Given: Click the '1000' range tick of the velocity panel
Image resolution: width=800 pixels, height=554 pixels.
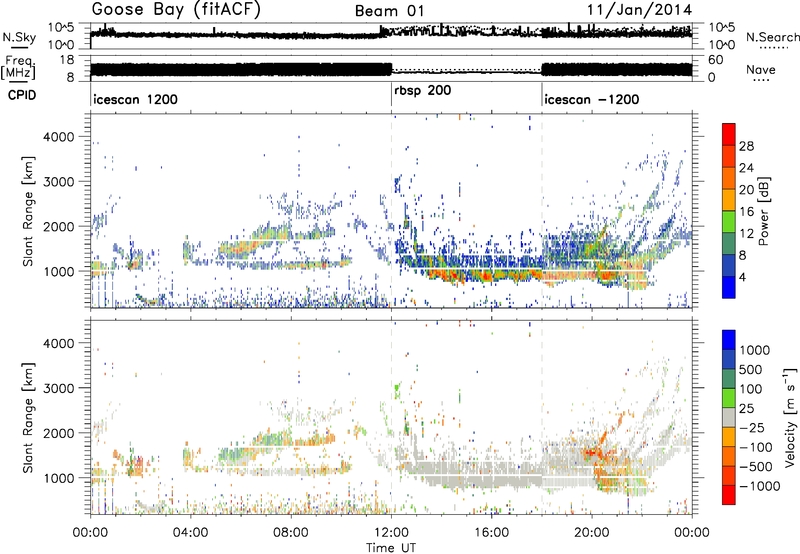Looking at the screenshot, I should 59,478.
